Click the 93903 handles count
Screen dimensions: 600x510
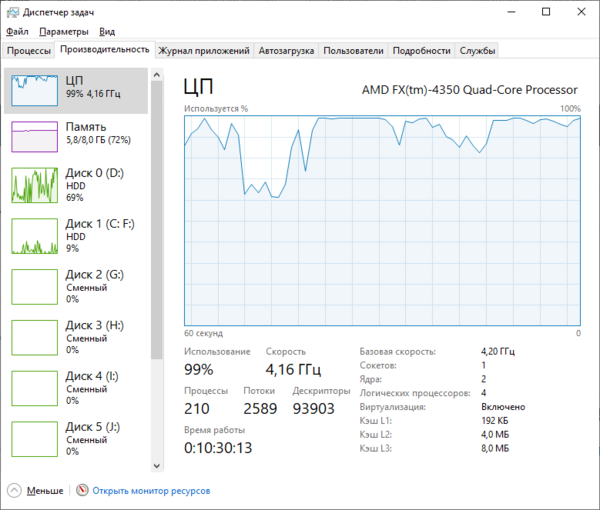click(313, 409)
